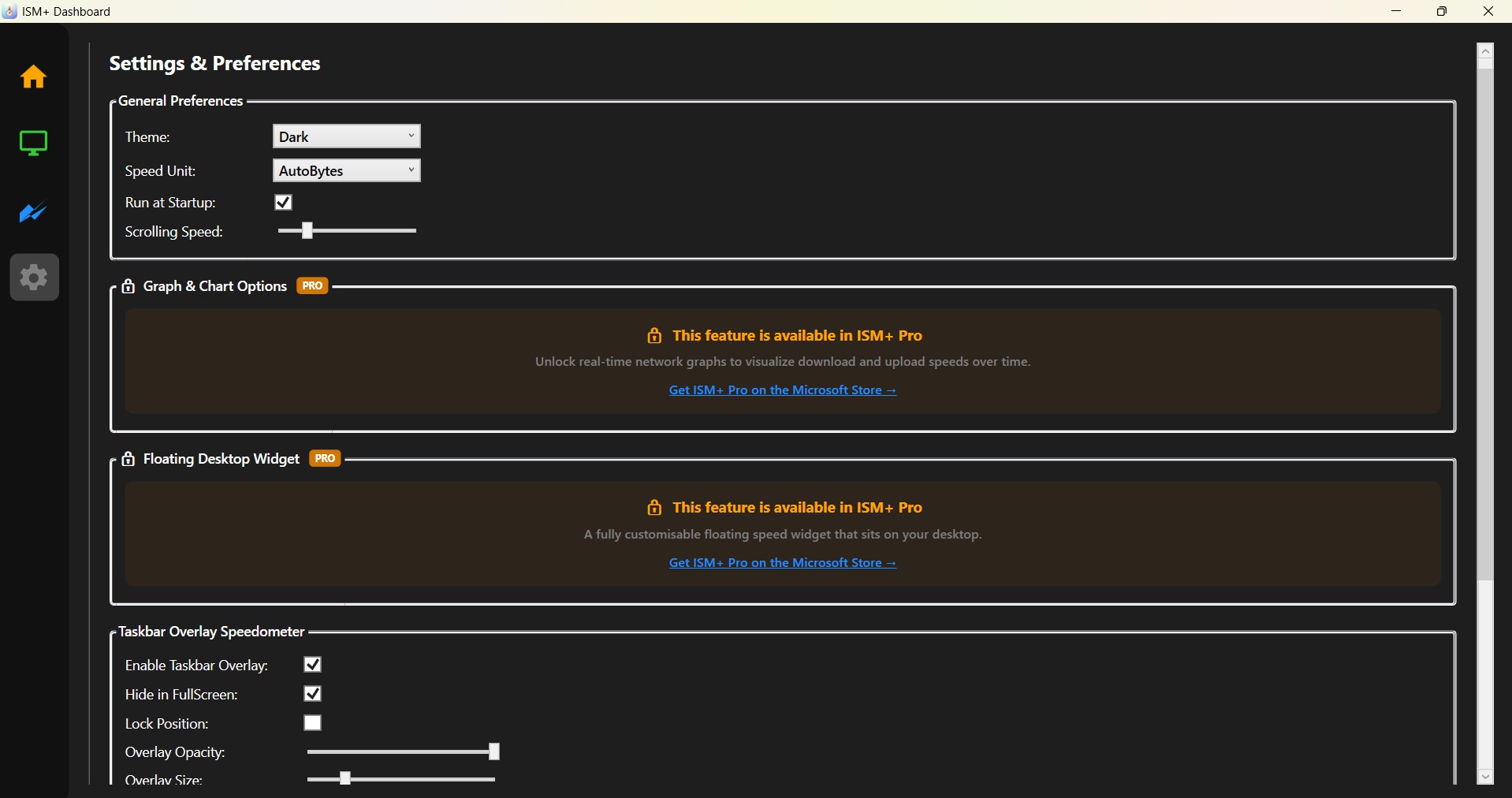Open the Theme dropdown showing Dark

(347, 136)
